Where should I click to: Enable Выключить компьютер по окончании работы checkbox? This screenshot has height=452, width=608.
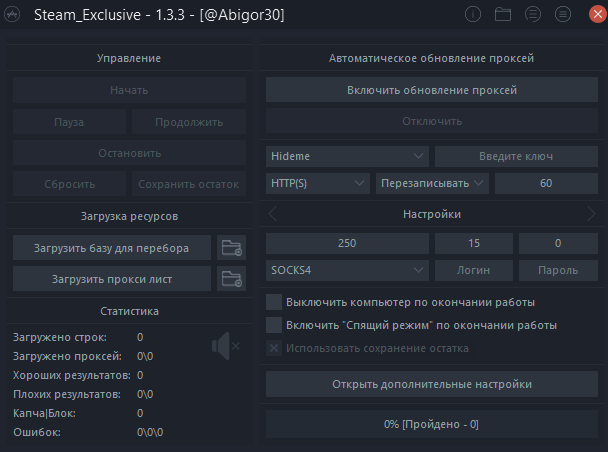tap(274, 302)
